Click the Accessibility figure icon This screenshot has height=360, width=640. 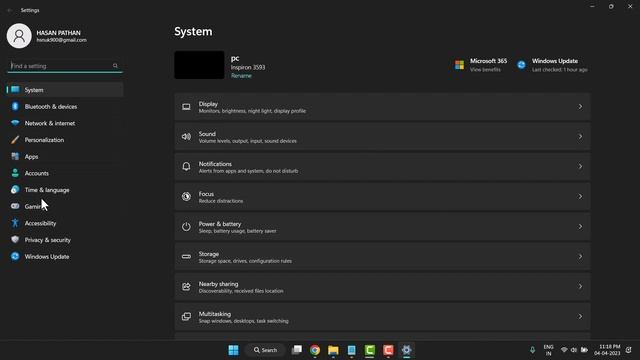point(15,223)
